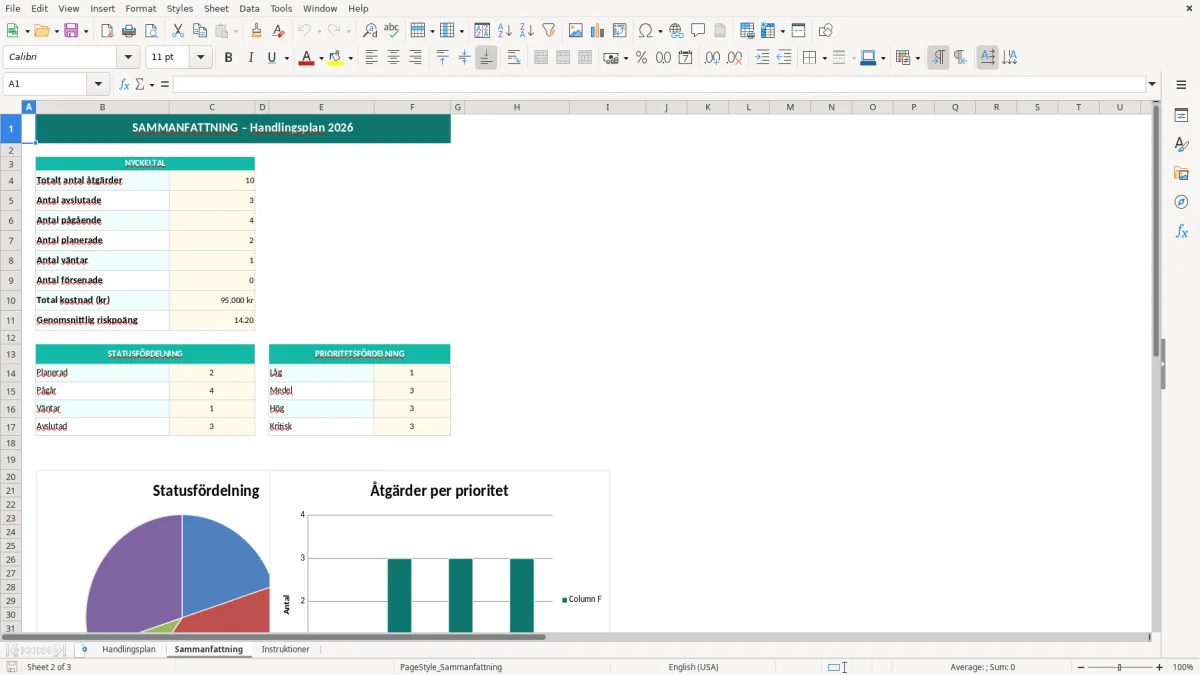This screenshot has width=1200, height=675.
Task: Click the zoom in plus button
Action: pyautogui.click(x=1160, y=667)
